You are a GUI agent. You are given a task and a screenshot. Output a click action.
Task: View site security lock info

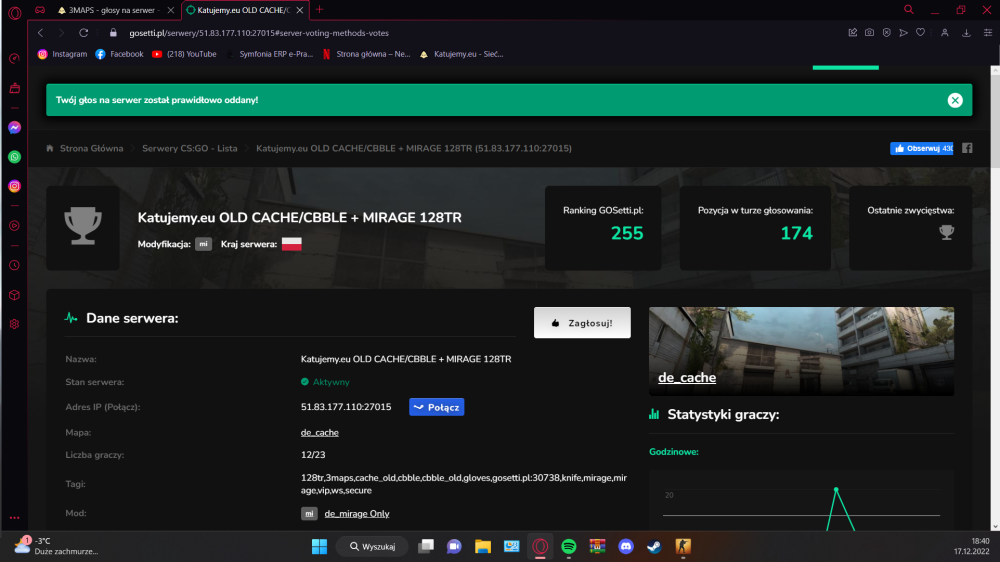114,33
